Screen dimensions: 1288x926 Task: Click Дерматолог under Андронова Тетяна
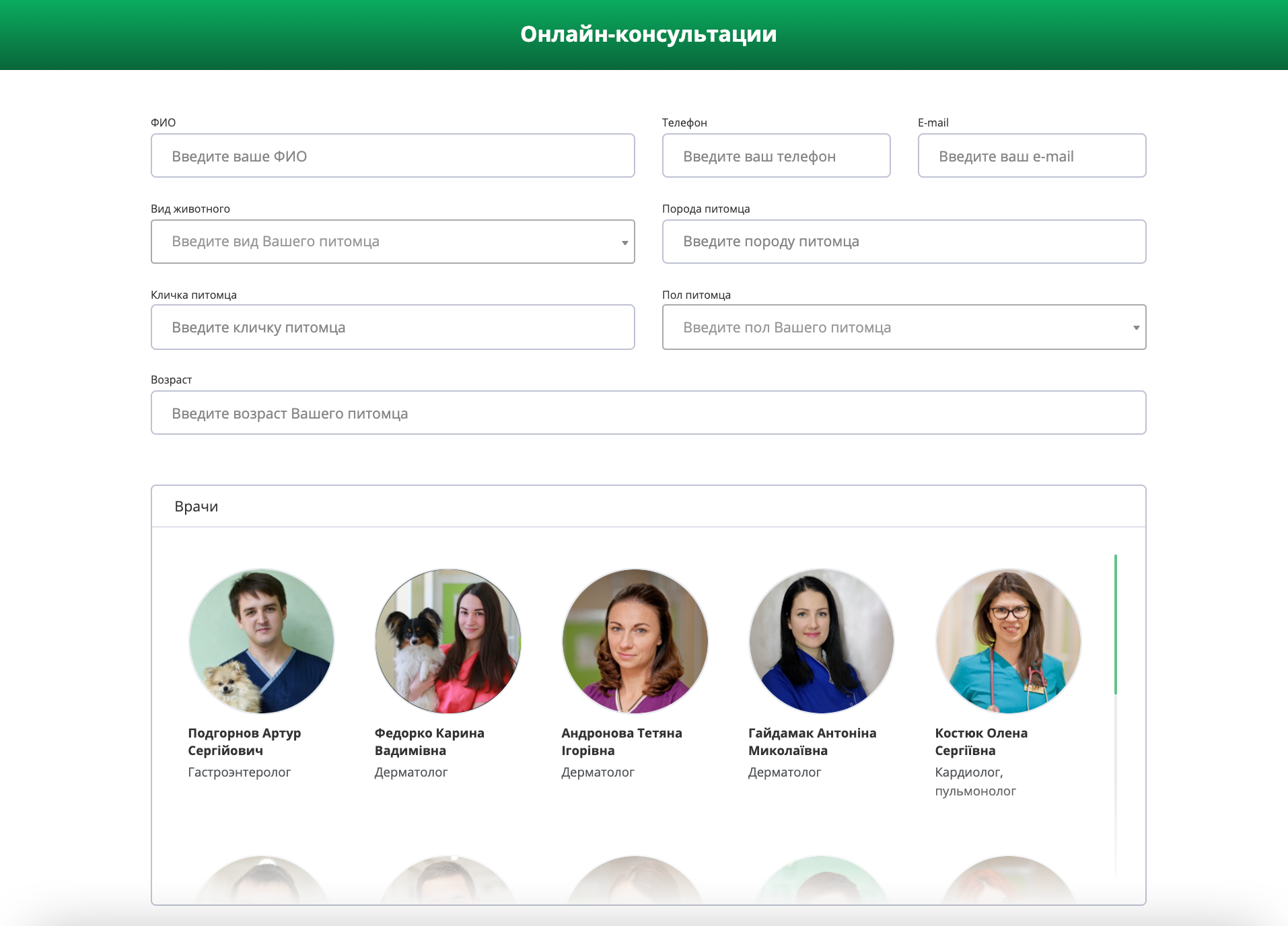pyautogui.click(x=598, y=772)
